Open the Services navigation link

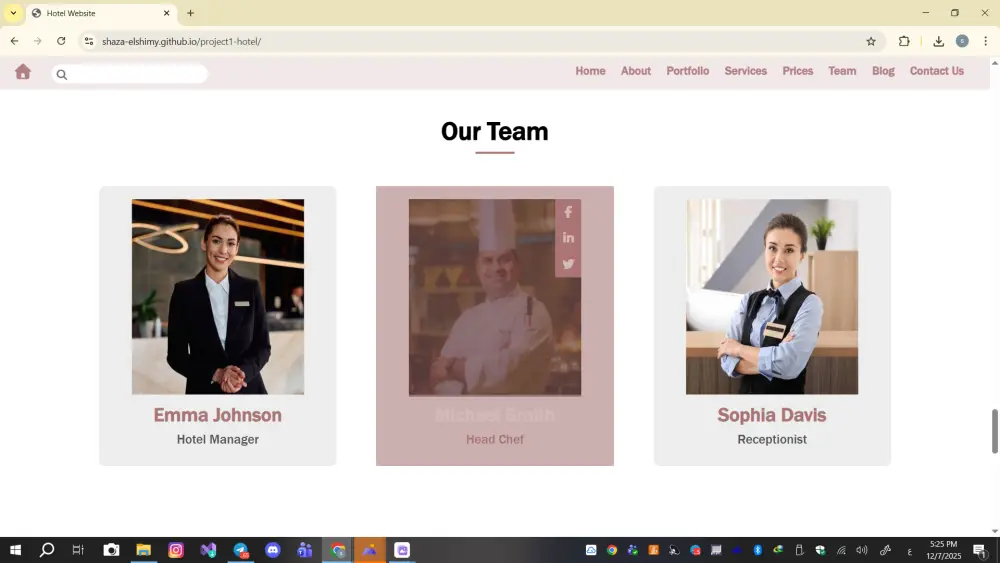pyautogui.click(x=745, y=71)
